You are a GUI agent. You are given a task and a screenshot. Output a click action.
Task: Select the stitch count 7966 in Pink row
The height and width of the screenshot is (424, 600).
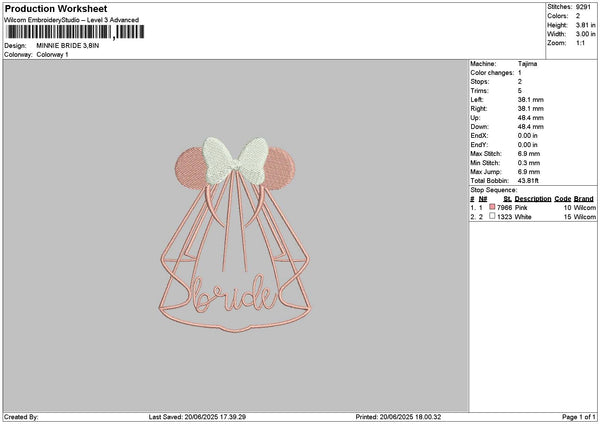(504, 208)
